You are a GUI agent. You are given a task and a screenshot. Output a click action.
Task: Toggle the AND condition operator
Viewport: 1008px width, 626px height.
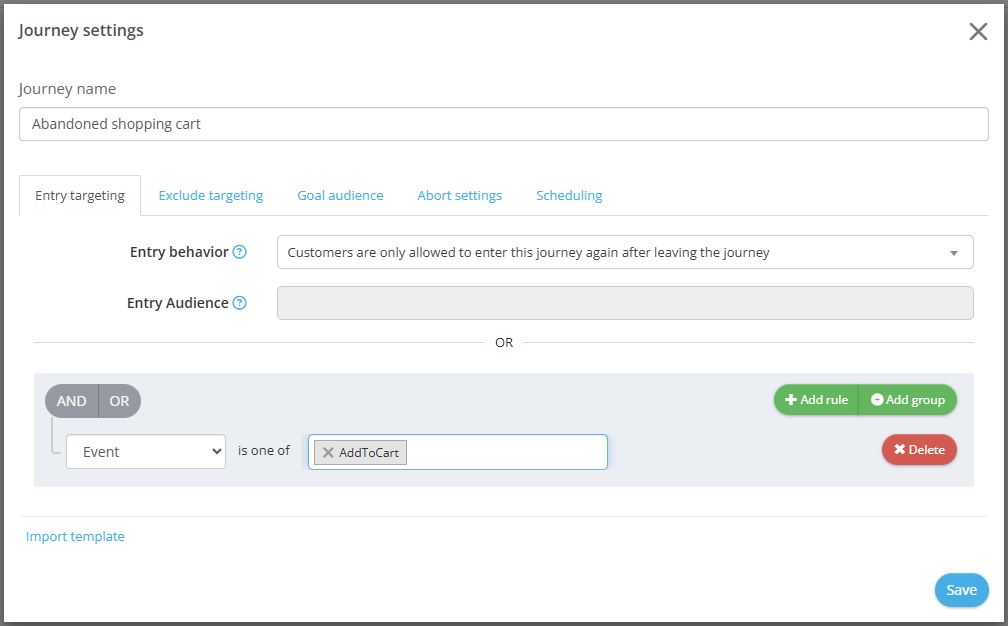71,401
